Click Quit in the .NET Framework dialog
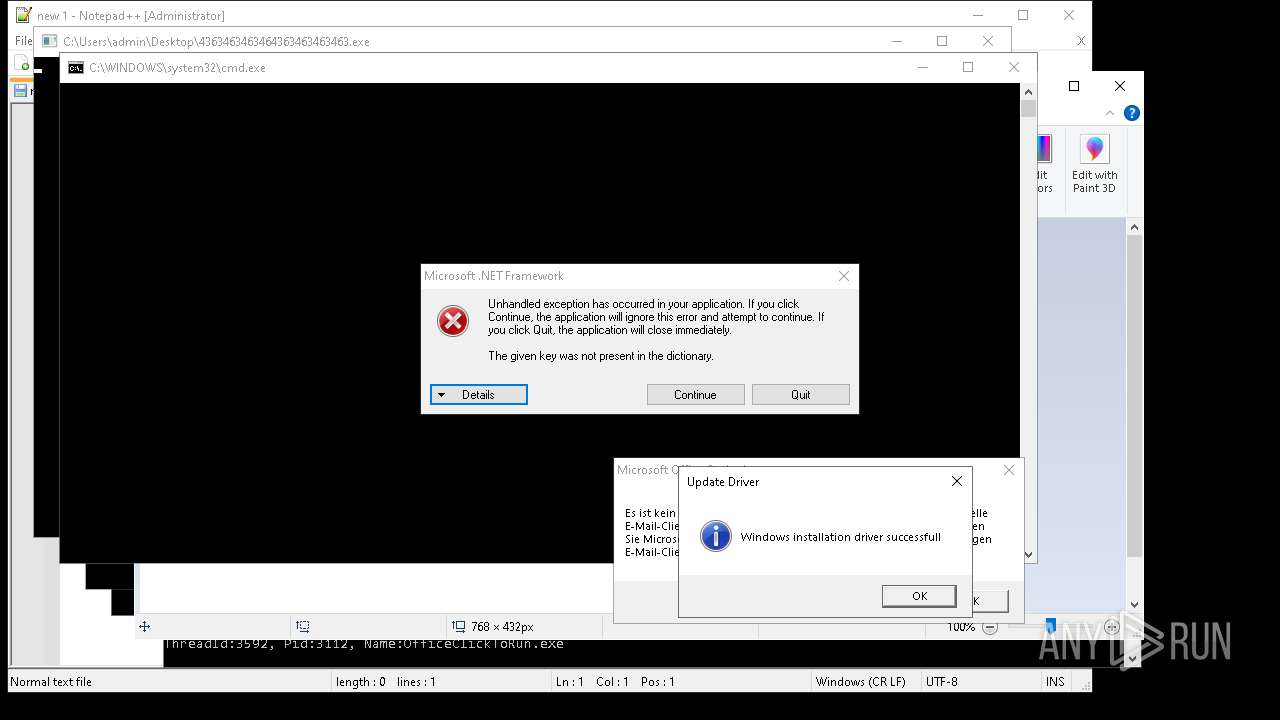 800,395
